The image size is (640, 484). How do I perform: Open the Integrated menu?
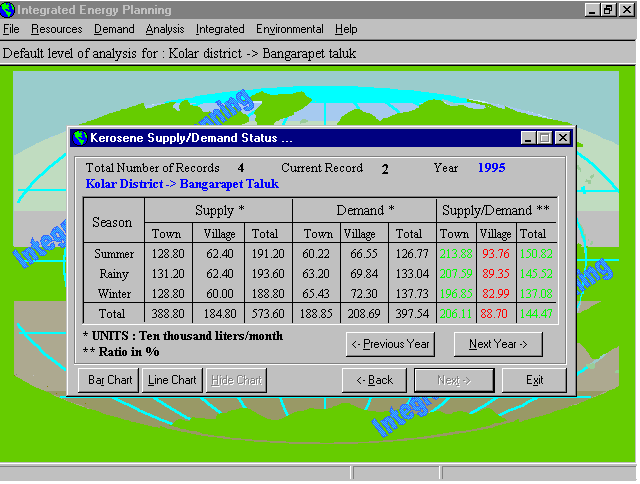(x=220, y=30)
